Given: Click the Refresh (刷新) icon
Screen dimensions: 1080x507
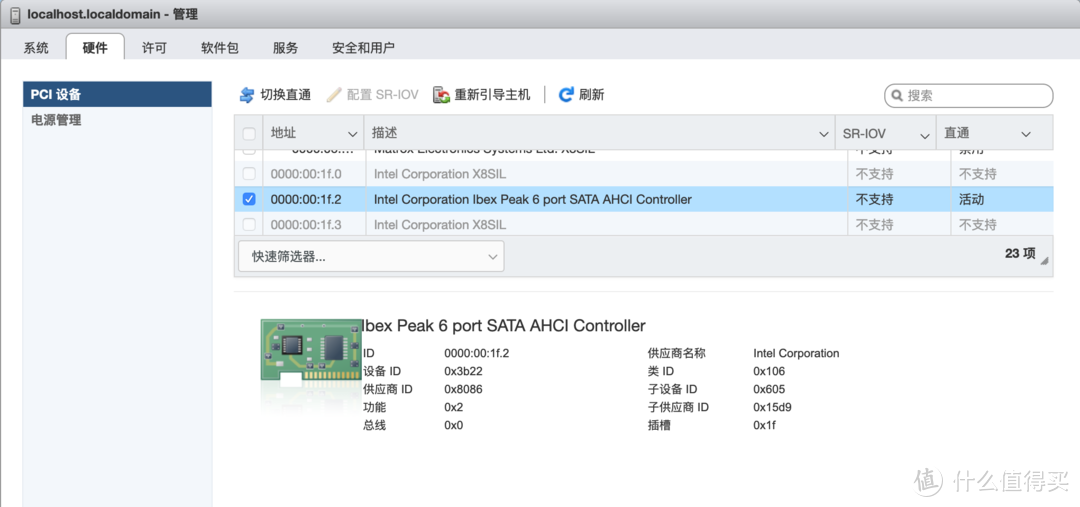Looking at the screenshot, I should click(x=566, y=95).
